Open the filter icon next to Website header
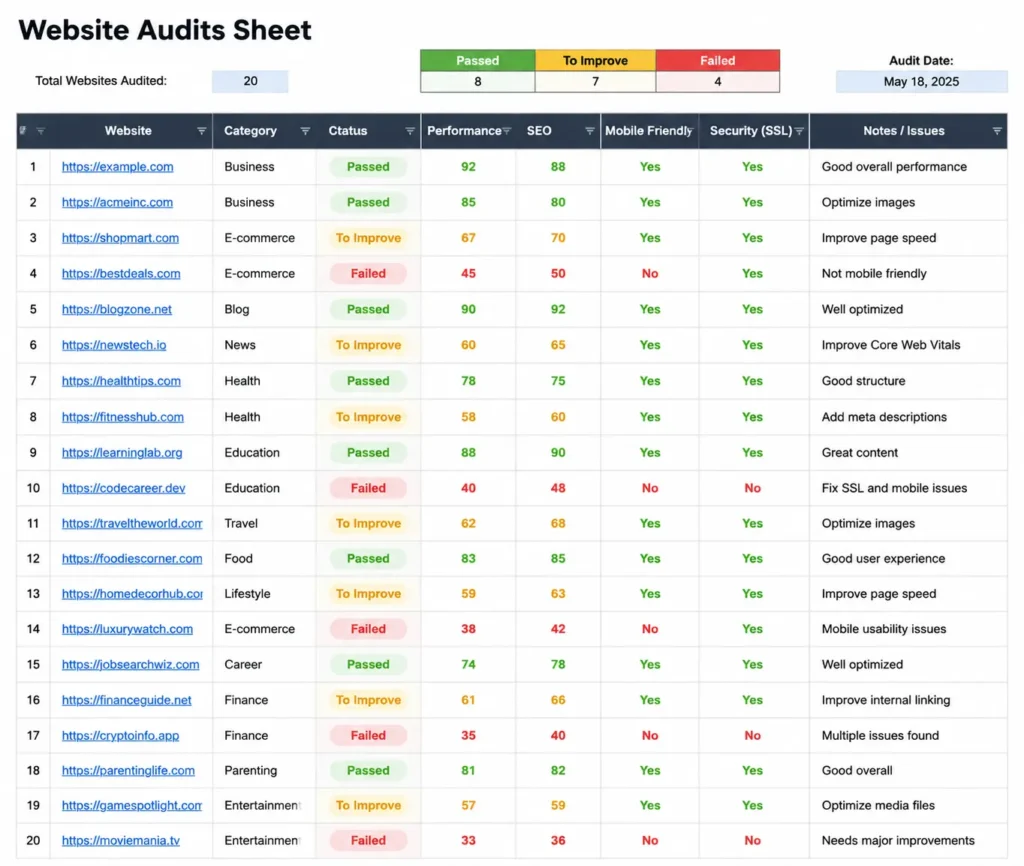Image resolution: width=1024 pixels, height=866 pixels. click(202, 131)
